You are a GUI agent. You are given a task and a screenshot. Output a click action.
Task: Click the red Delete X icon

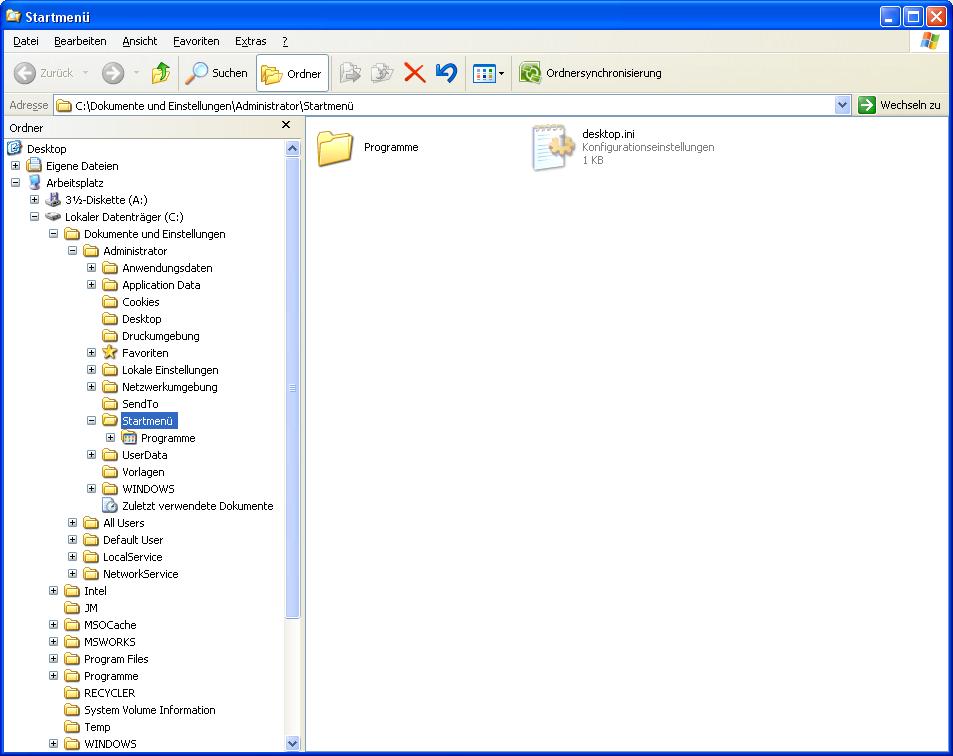tap(414, 73)
